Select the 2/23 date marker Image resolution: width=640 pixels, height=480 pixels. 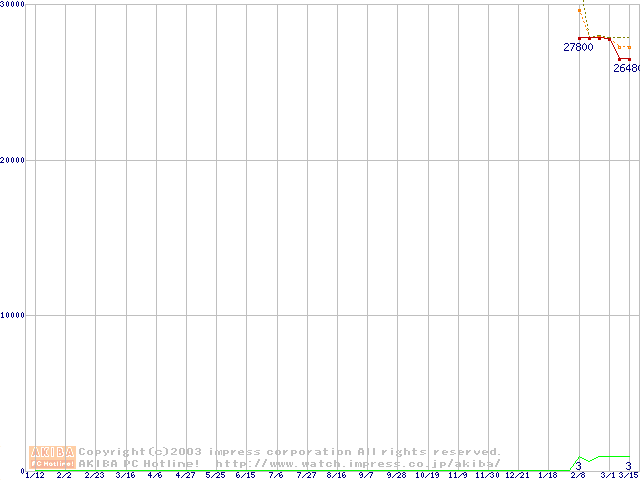point(95,476)
